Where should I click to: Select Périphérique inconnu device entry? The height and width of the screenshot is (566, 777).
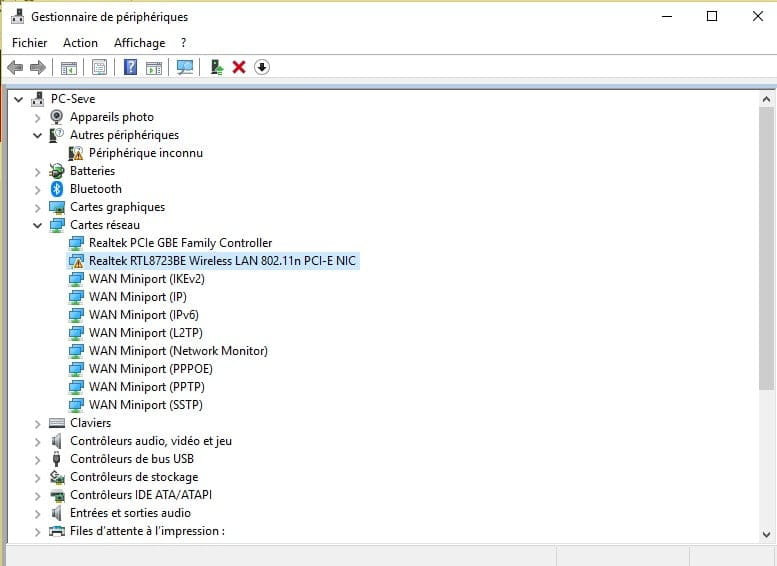point(145,153)
